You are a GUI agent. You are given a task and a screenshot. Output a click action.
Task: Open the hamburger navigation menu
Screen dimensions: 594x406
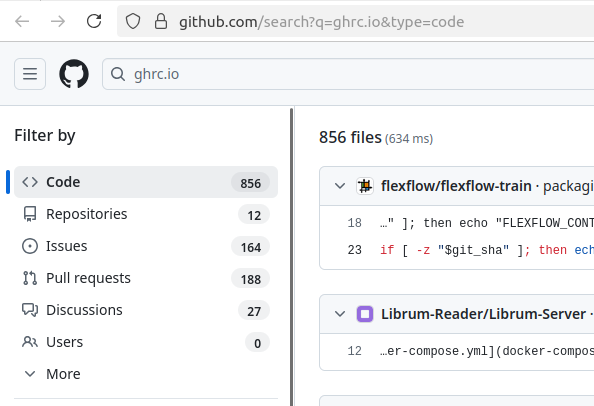tap(30, 74)
